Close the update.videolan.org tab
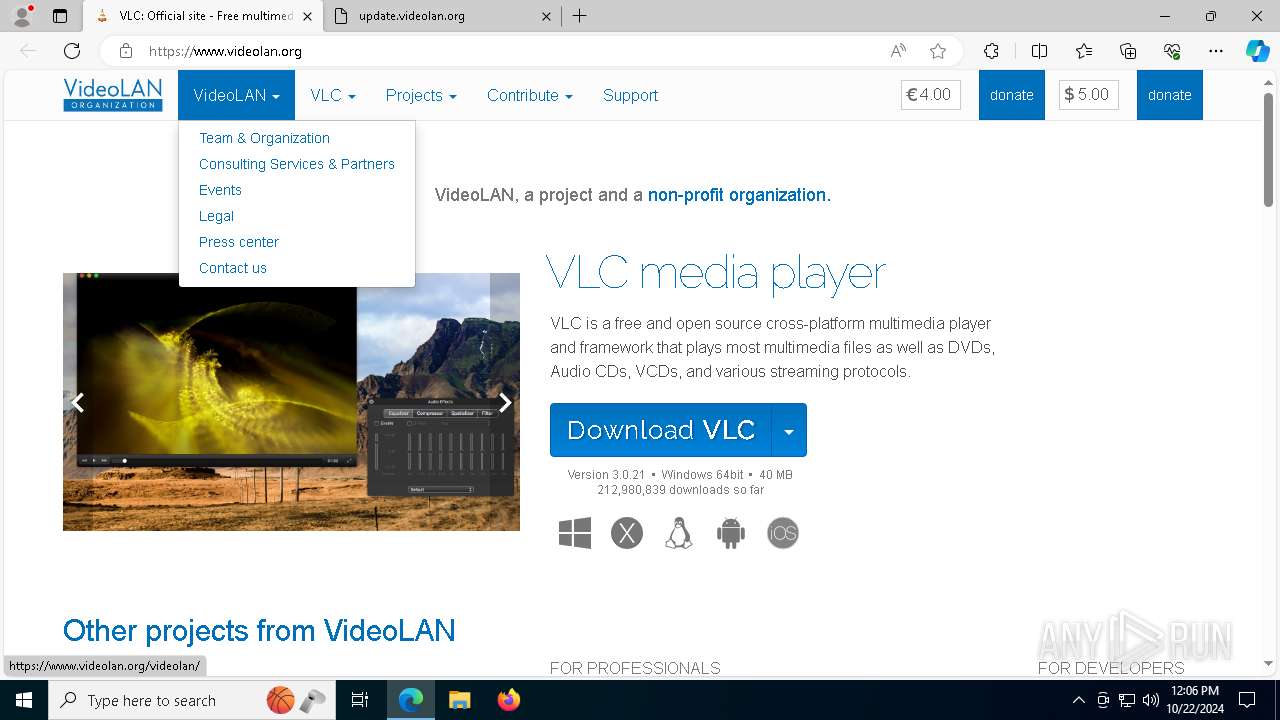This screenshot has height=720, width=1280. [546, 16]
